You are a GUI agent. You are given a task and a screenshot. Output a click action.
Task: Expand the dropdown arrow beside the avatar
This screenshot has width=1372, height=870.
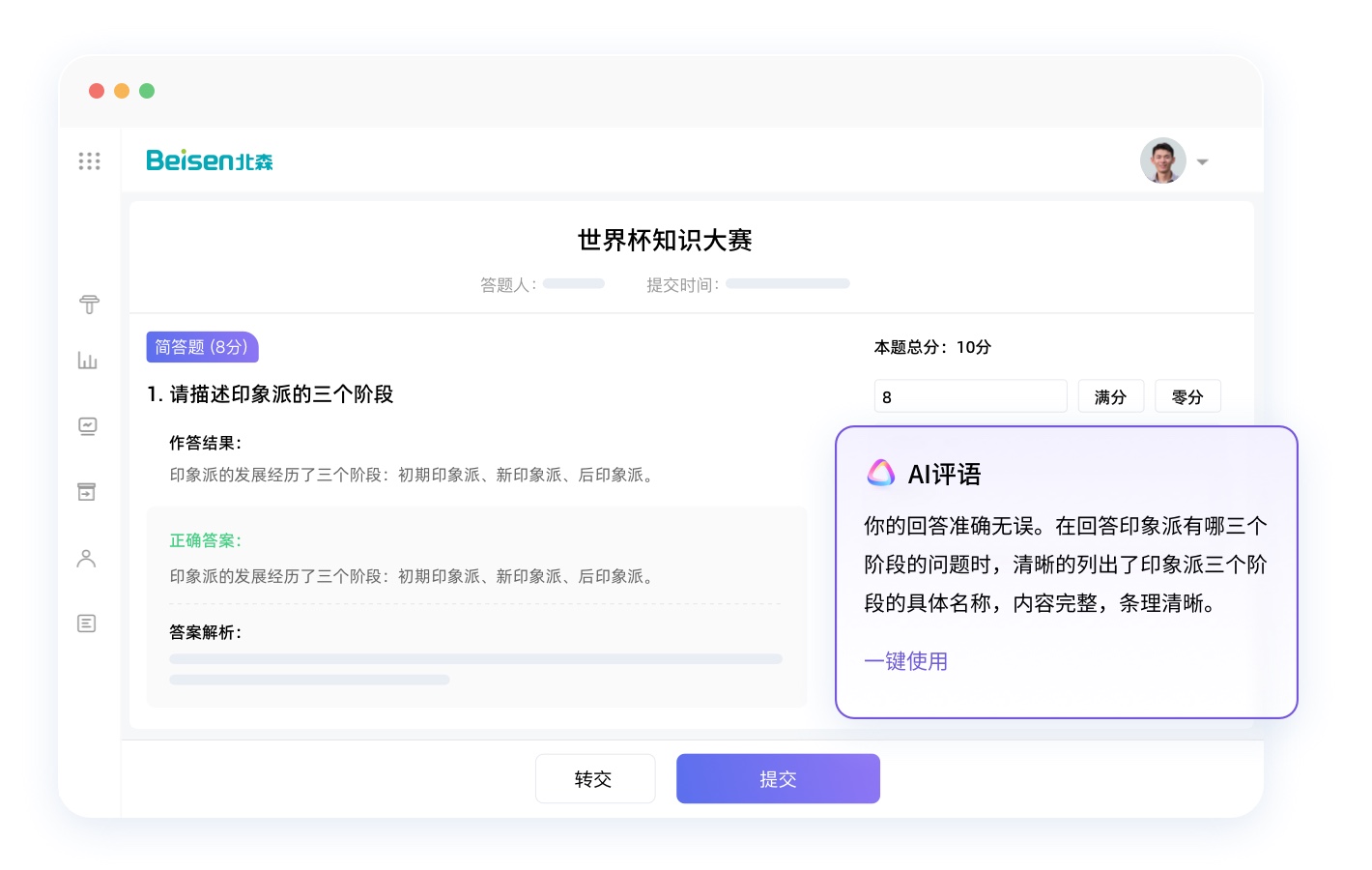point(1203,161)
